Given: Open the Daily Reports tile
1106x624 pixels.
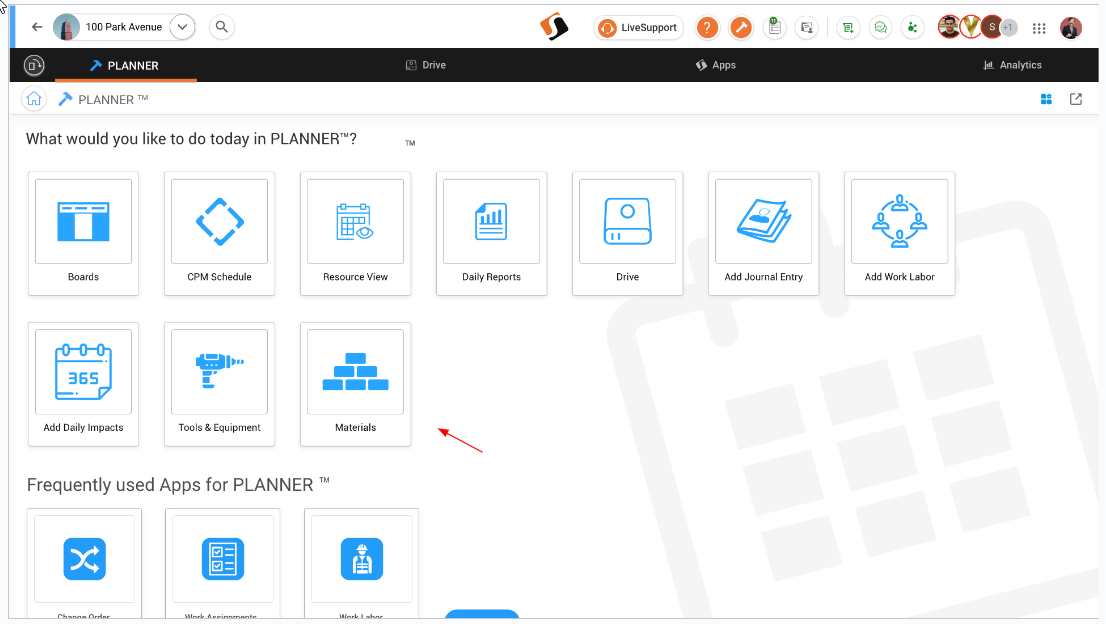Looking at the screenshot, I should tap(492, 233).
